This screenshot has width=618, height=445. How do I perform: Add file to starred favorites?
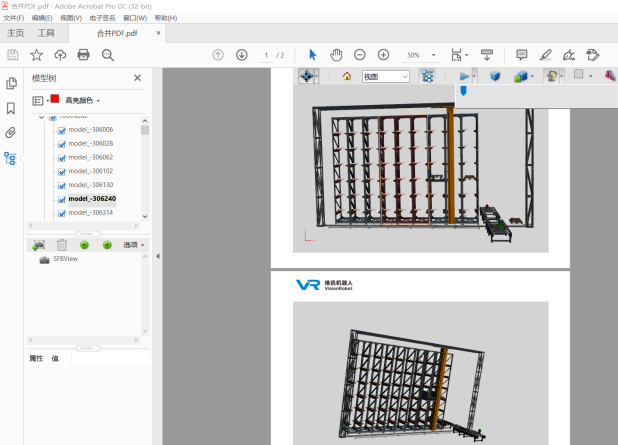(x=36, y=55)
